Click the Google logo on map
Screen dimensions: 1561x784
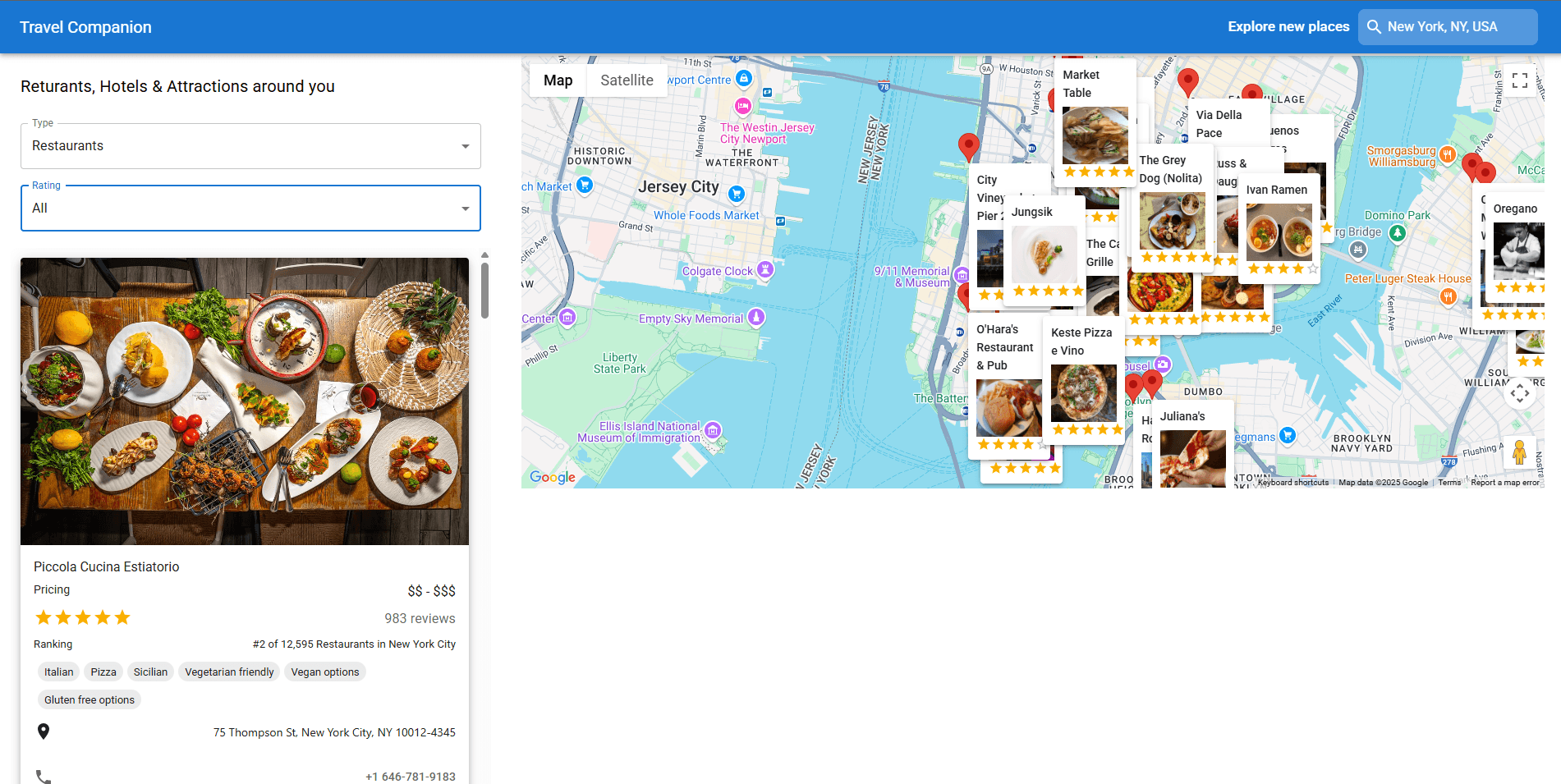pyautogui.click(x=553, y=477)
